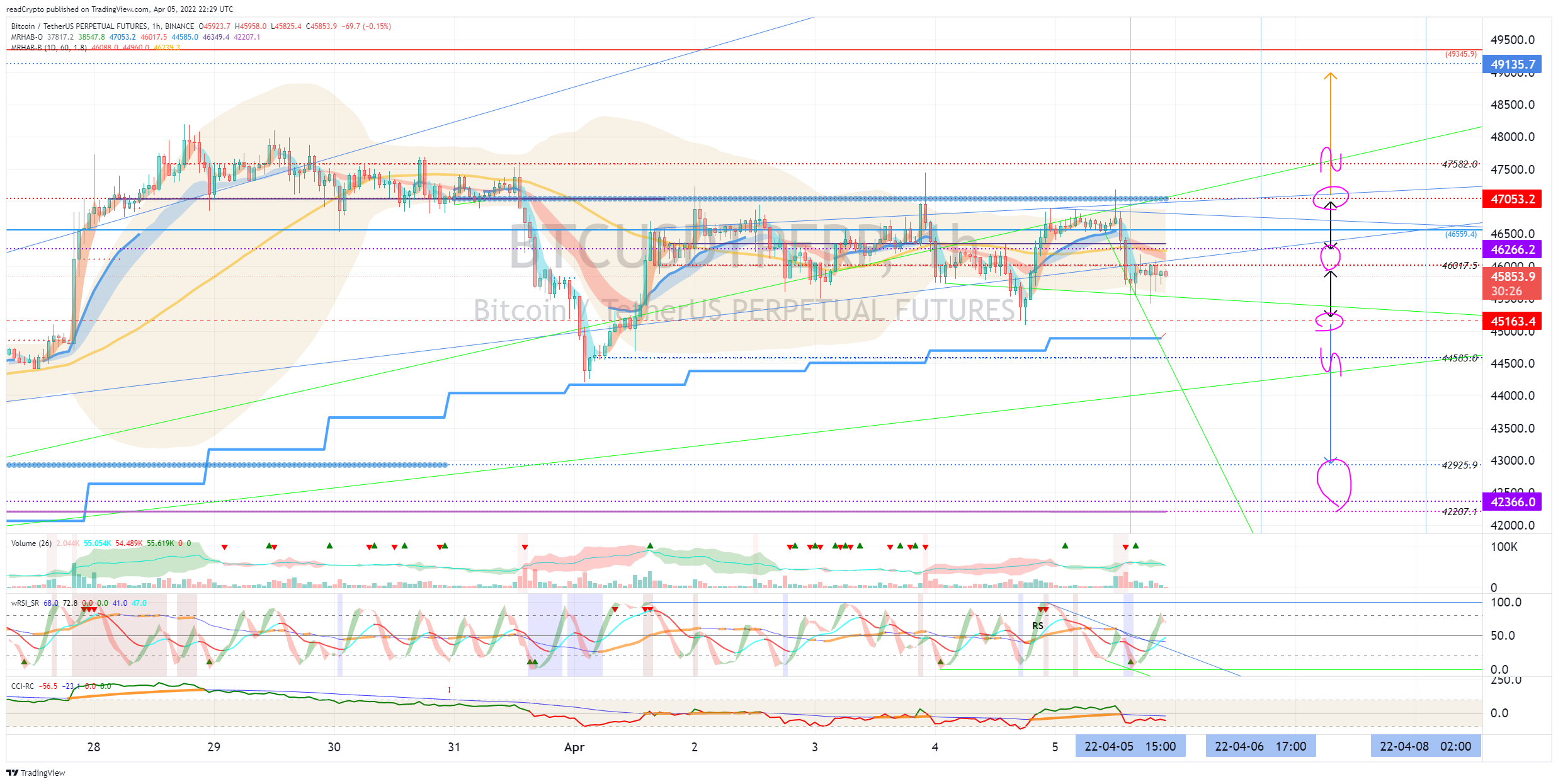Select the 42925.9 horizontal line label
This screenshot has height=784, width=1558.
tap(1460, 465)
